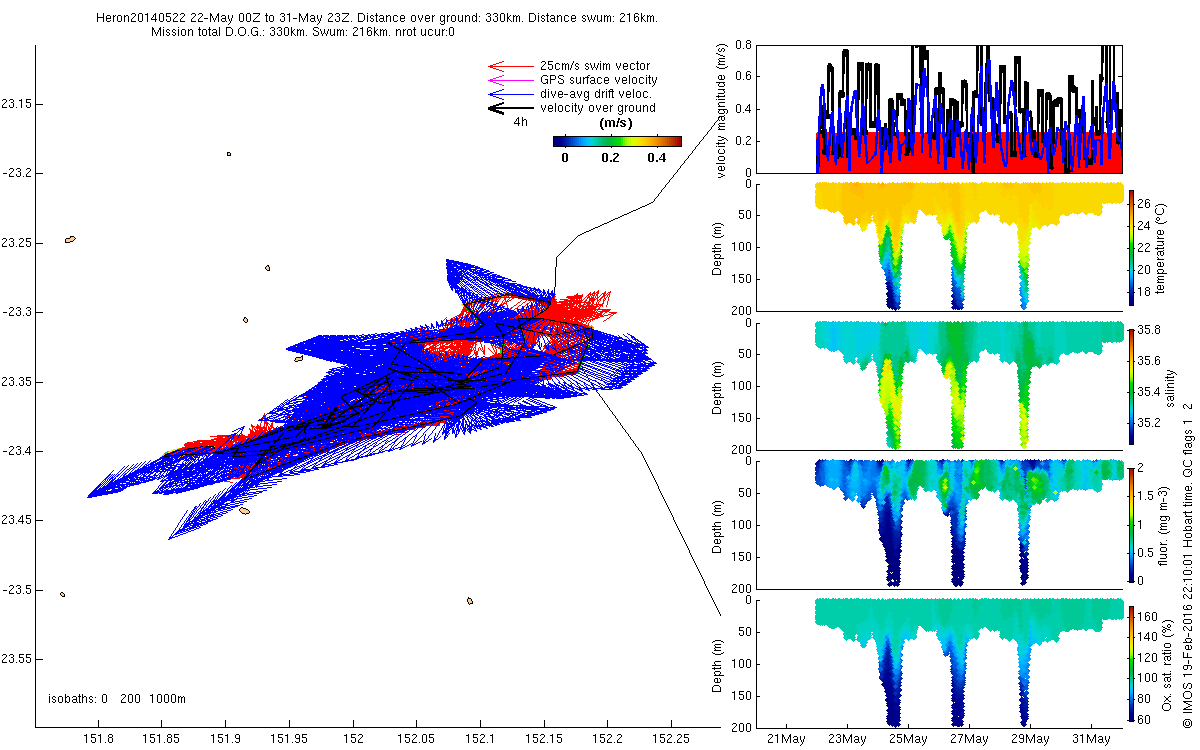
Task: Click the 'Ox. sat. ratio (%)' colorbar label
Action: click(1167, 663)
